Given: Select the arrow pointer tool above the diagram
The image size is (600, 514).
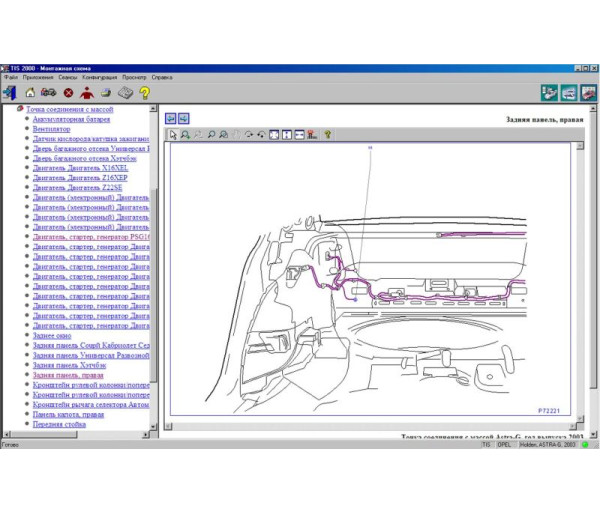Looking at the screenshot, I should coord(173,134).
